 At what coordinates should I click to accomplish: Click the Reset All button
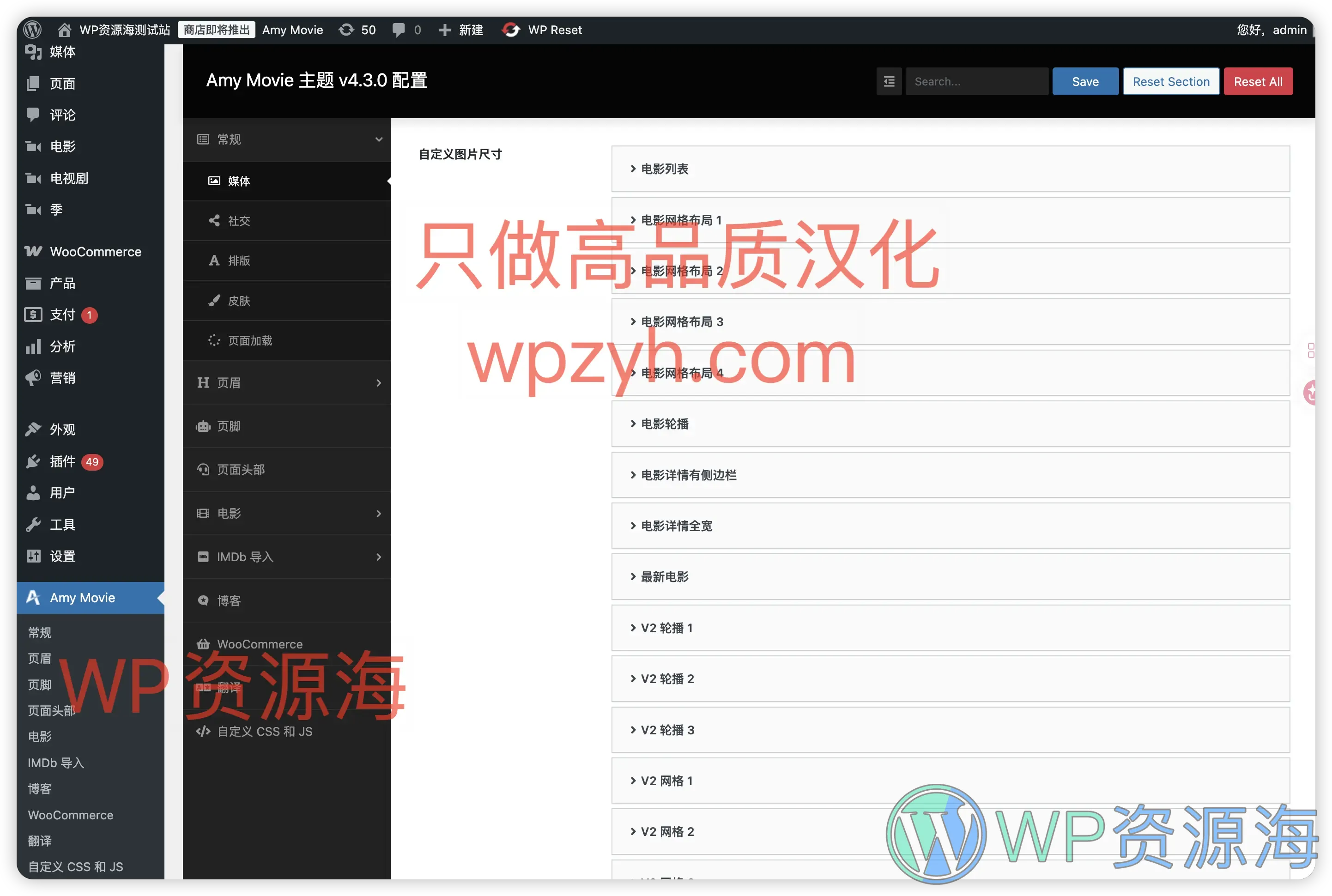coord(1258,81)
